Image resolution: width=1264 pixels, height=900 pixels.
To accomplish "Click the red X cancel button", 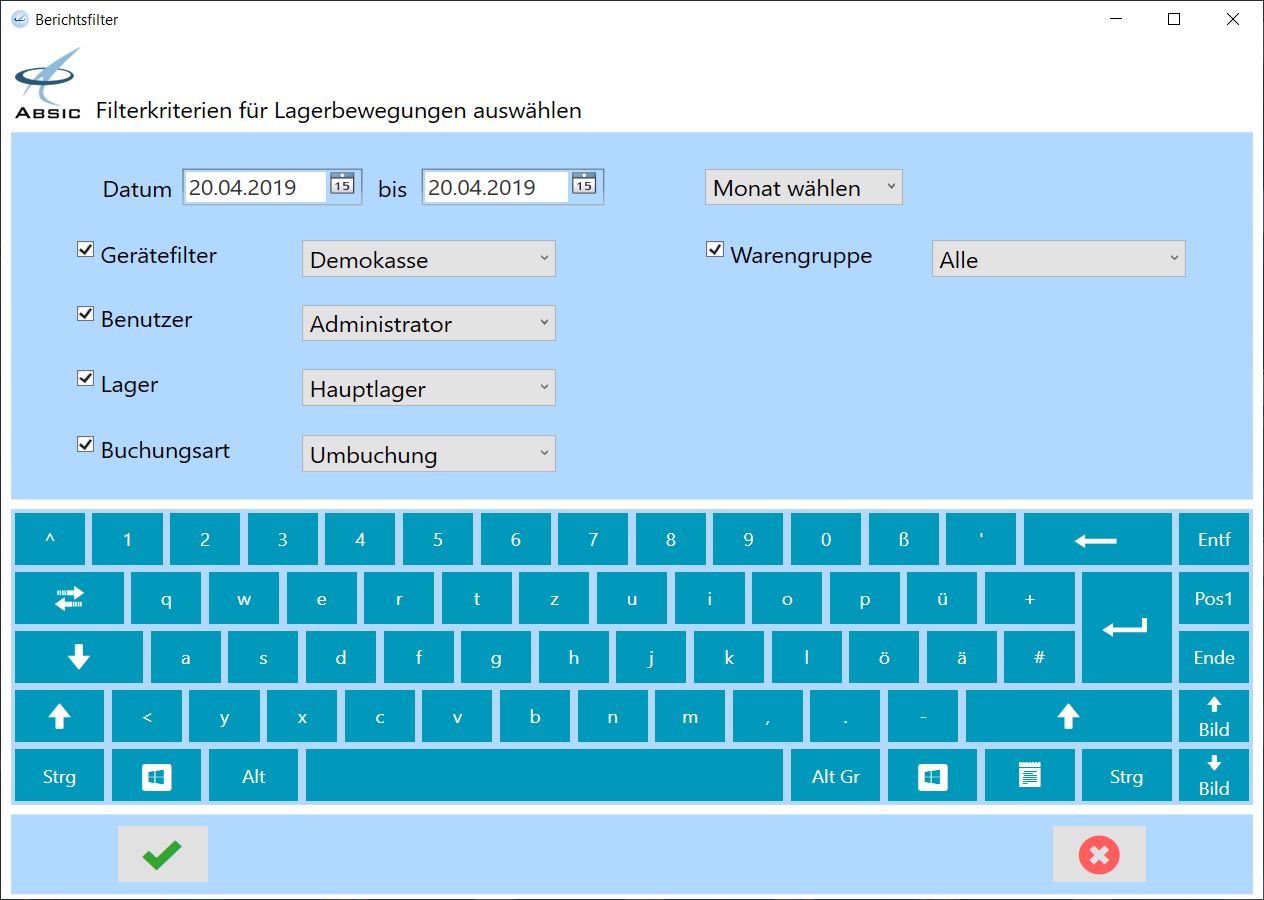I will [1098, 855].
